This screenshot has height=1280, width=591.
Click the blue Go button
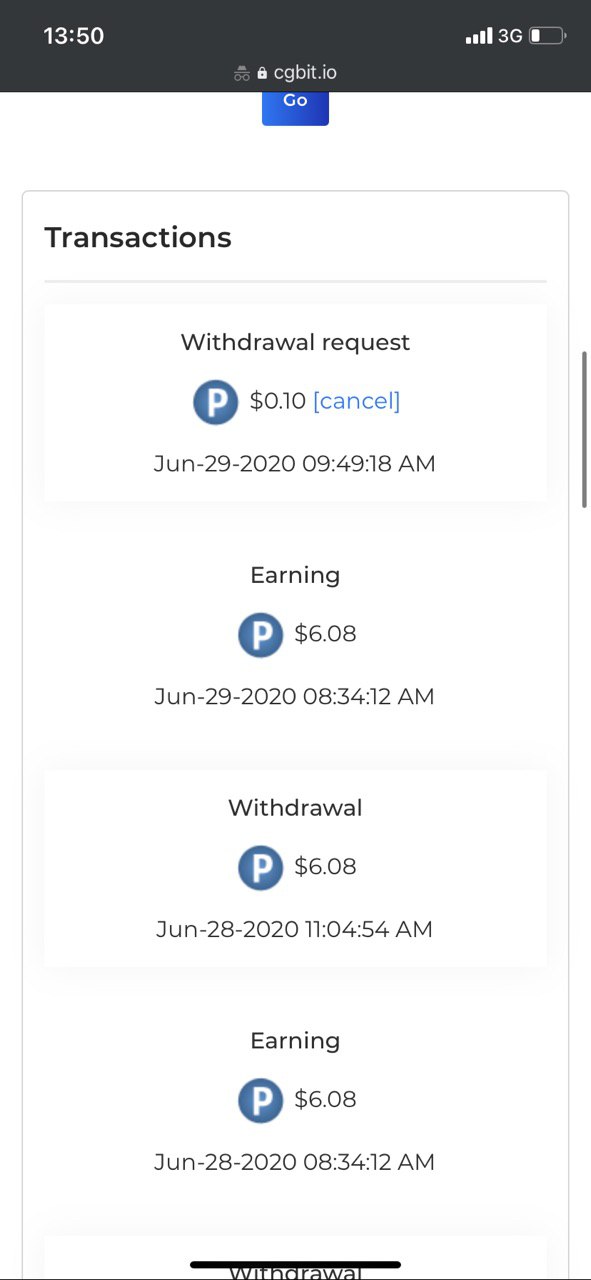[x=295, y=108]
